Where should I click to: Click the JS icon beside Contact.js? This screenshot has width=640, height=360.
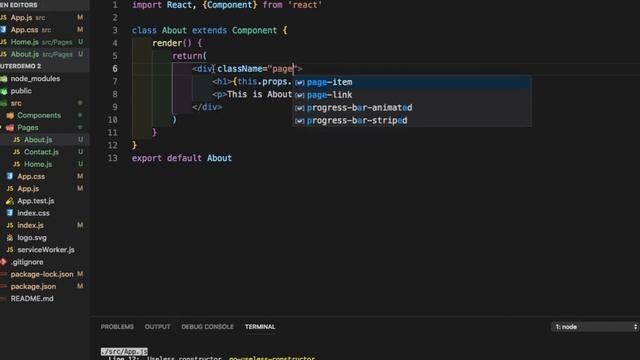point(16,152)
